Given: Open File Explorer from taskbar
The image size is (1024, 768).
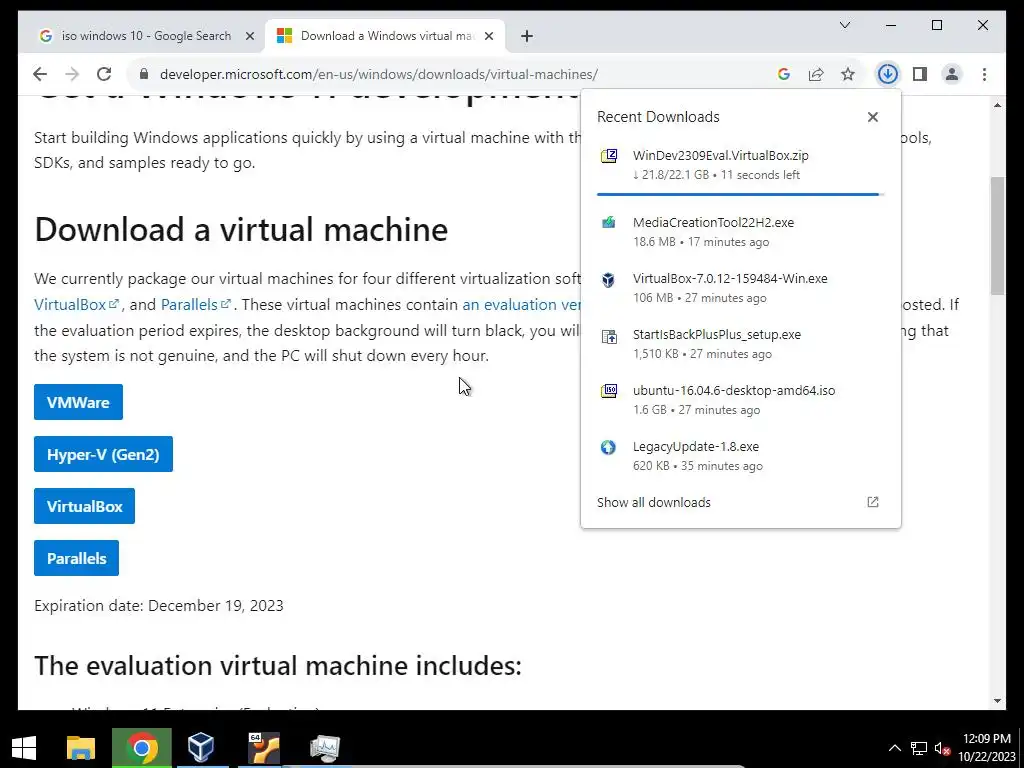Looking at the screenshot, I should pos(82,748).
